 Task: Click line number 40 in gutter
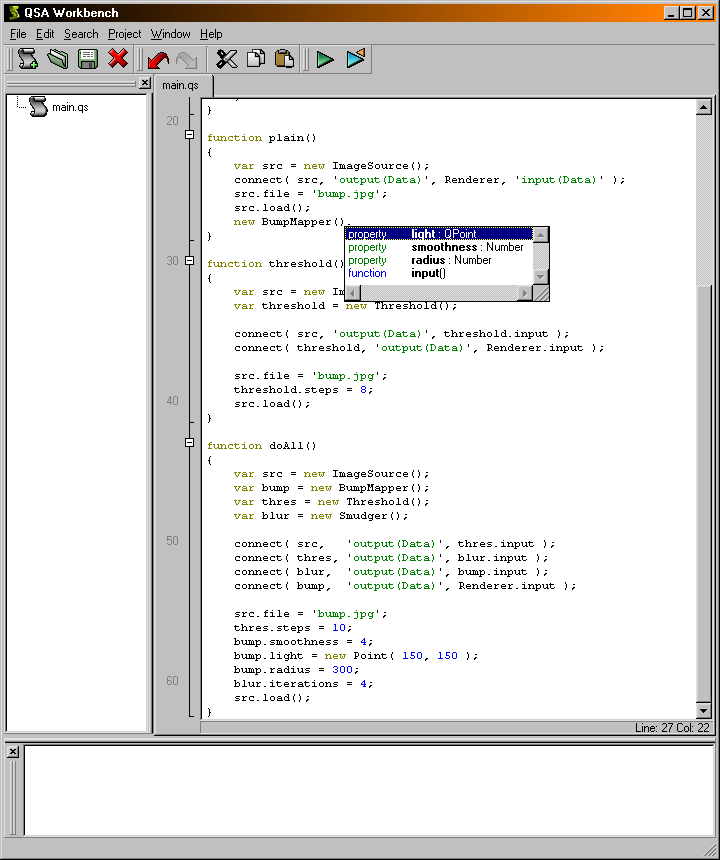[172, 401]
